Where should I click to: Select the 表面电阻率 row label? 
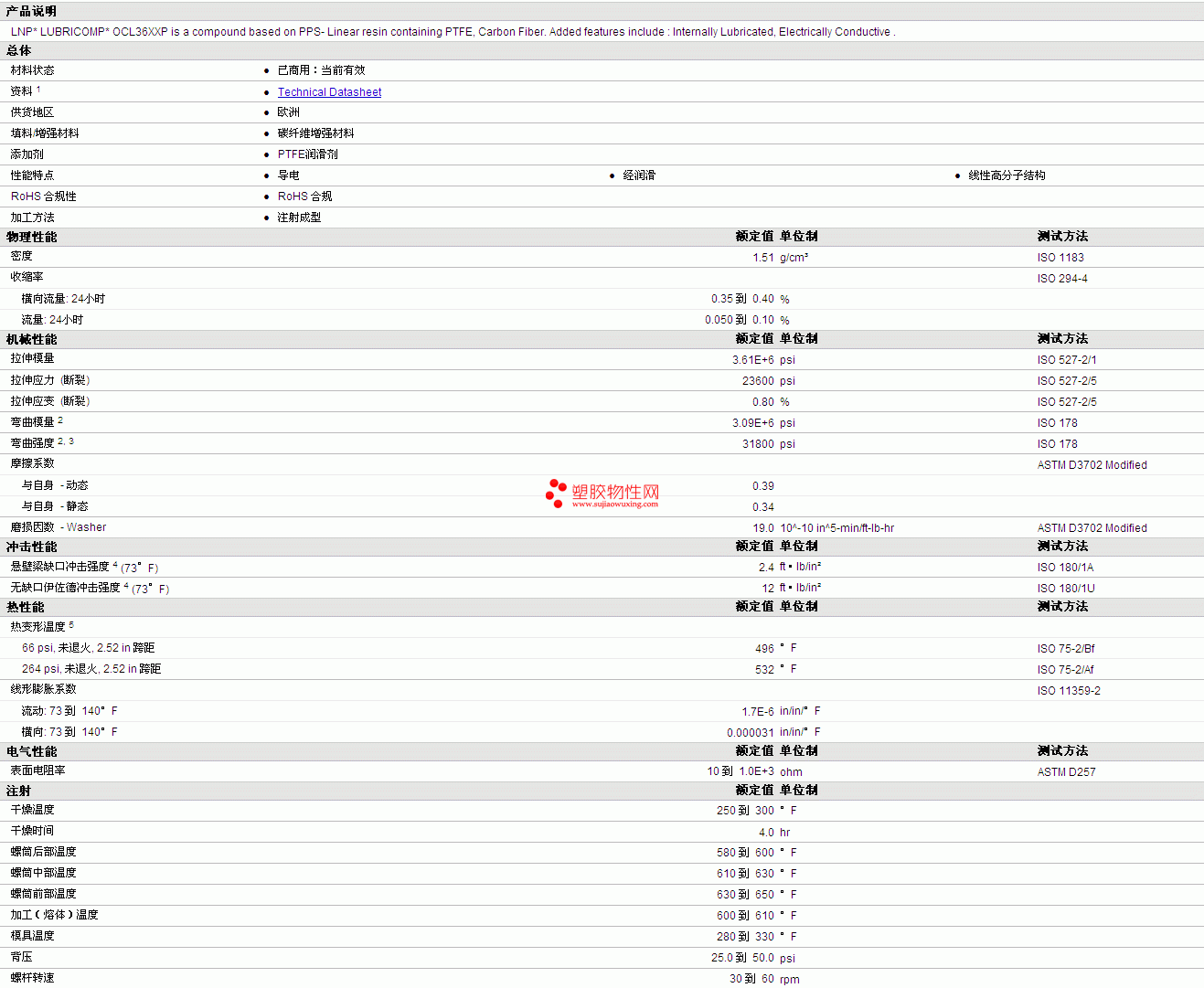[37, 770]
